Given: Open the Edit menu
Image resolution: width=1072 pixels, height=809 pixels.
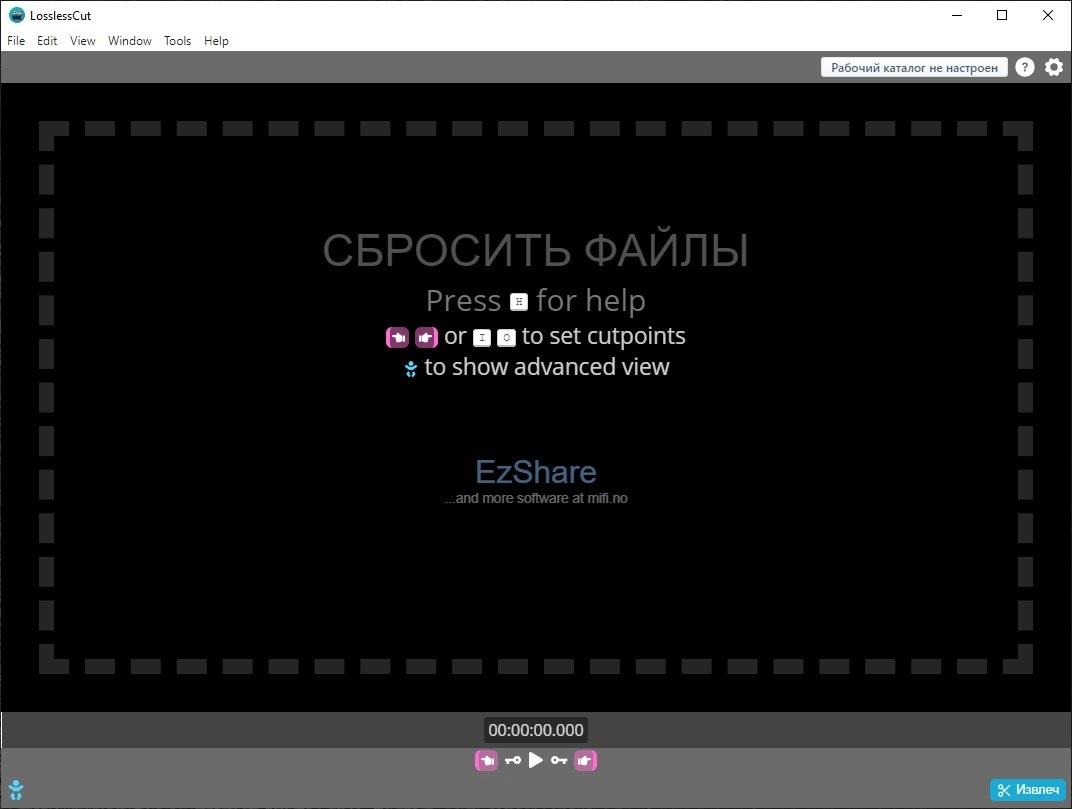Looking at the screenshot, I should tap(47, 41).
